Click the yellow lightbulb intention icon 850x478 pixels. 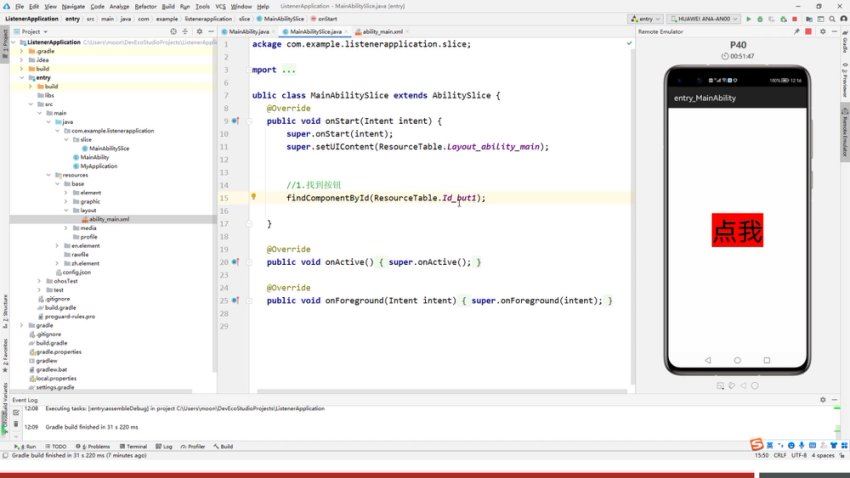point(253,197)
